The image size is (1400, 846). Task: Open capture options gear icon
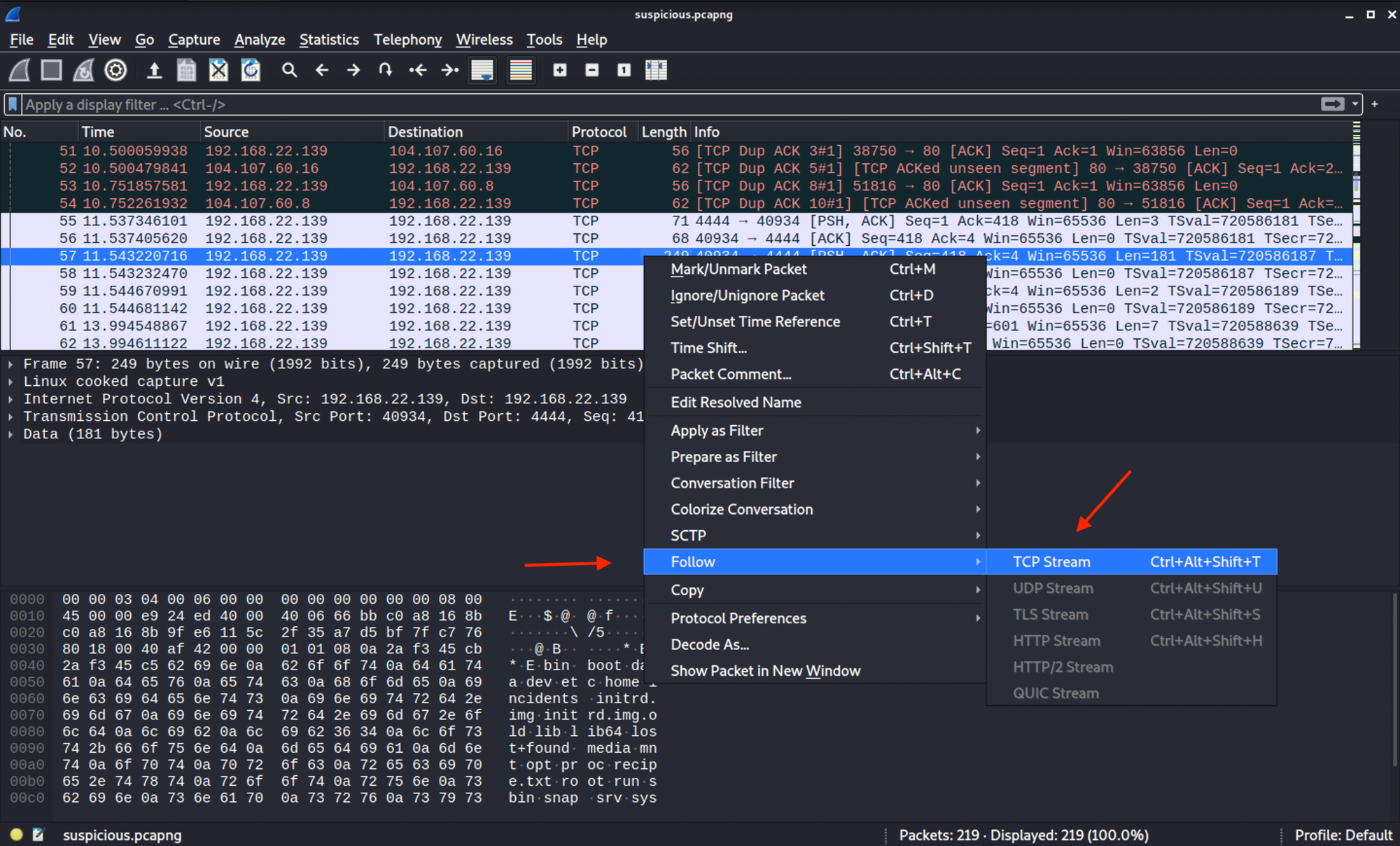tap(116, 70)
